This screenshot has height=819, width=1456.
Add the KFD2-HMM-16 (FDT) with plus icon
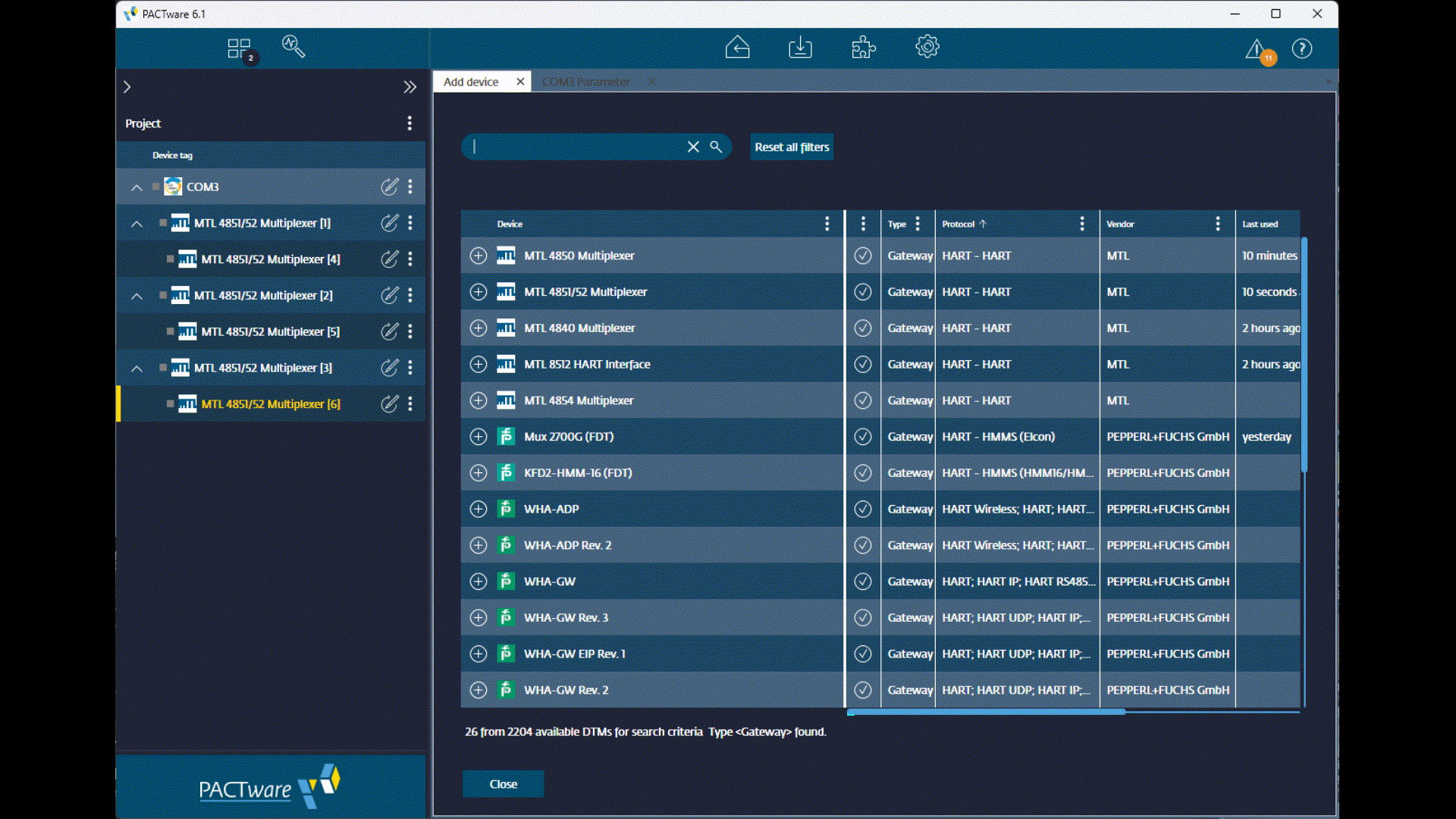pos(478,473)
